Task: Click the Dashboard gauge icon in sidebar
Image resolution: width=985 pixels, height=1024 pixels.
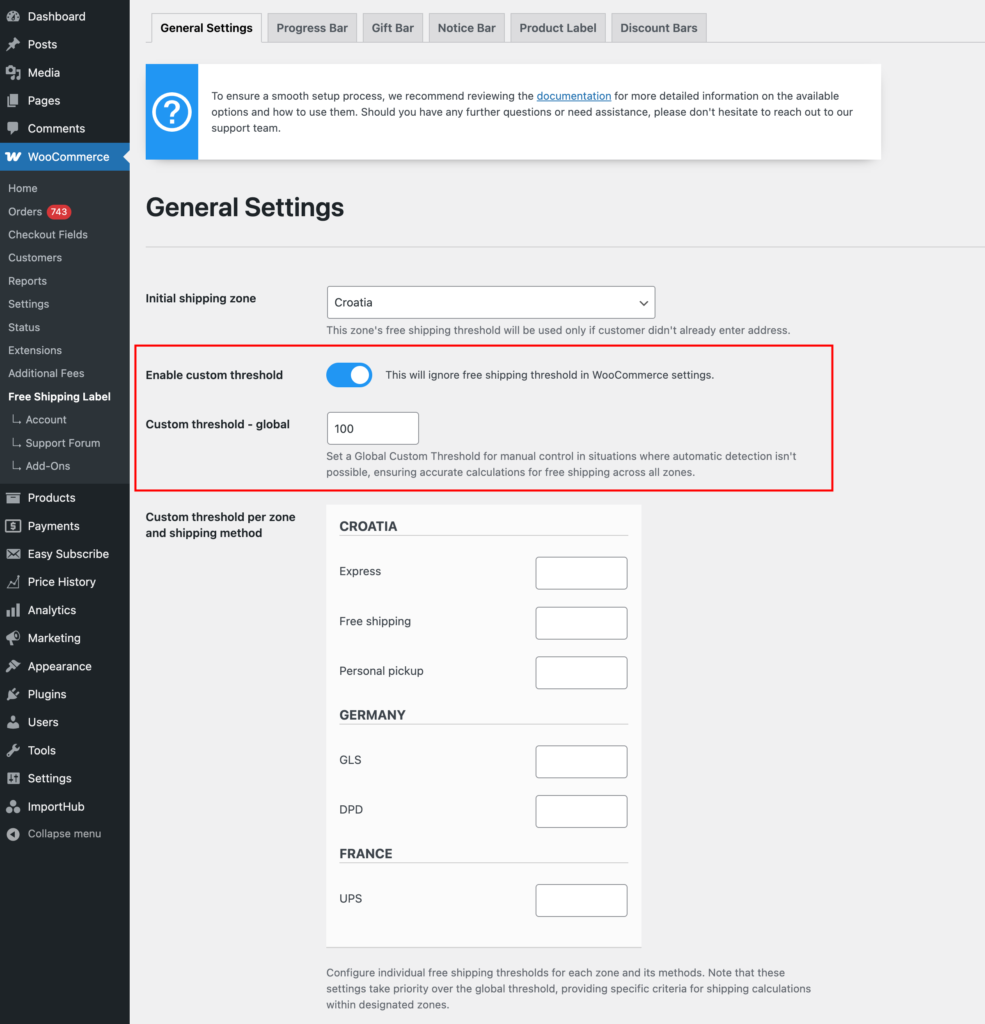Action: pos(13,17)
